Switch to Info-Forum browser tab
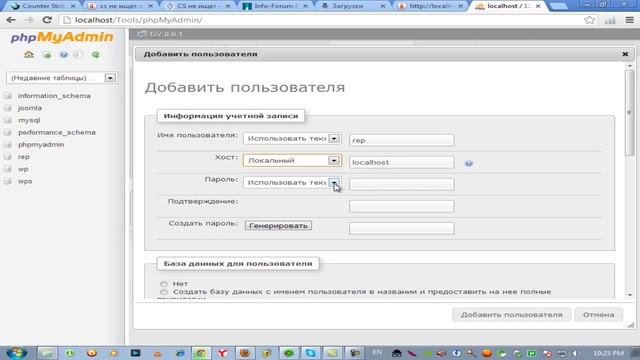The image size is (640, 360). [x=276, y=6]
